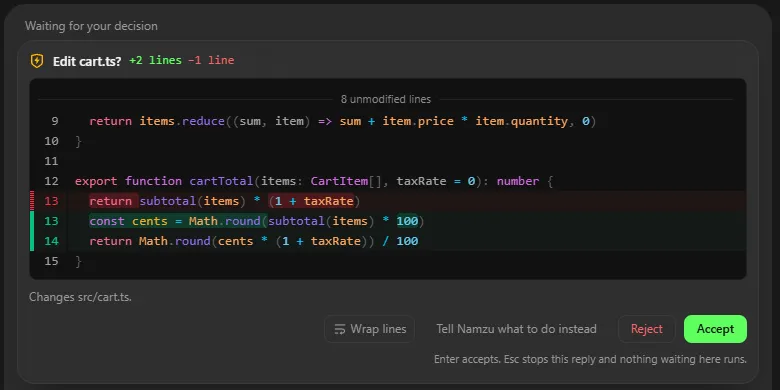Click the "Waiting for your decision" label
780x390 pixels.
(x=91, y=26)
